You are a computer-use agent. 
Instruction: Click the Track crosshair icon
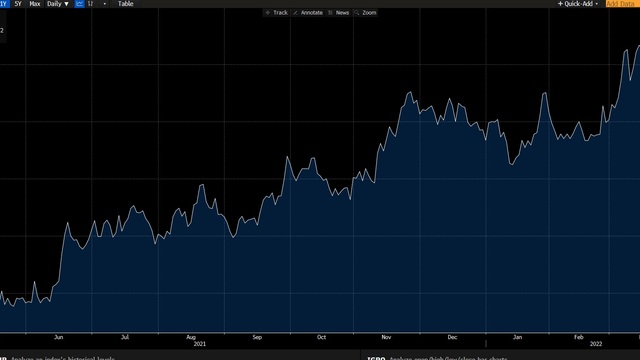click(x=268, y=13)
